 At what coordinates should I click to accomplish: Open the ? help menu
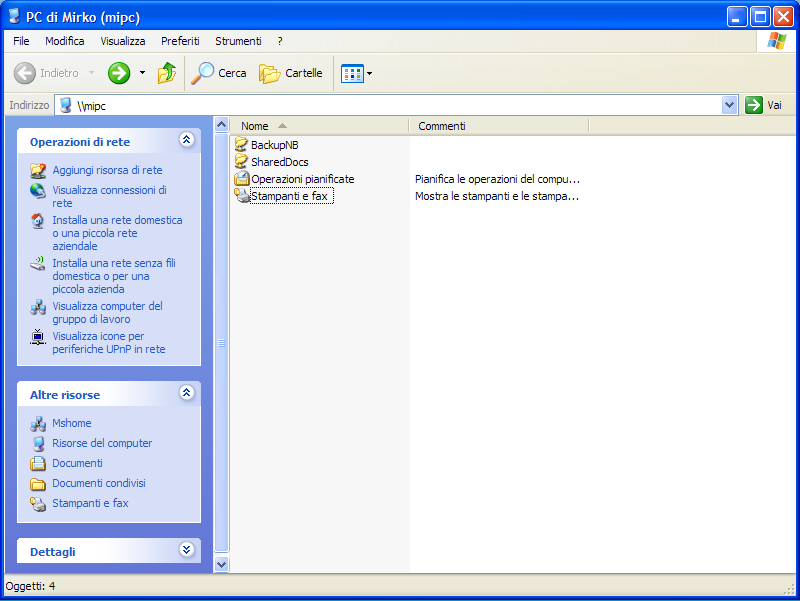tap(280, 41)
